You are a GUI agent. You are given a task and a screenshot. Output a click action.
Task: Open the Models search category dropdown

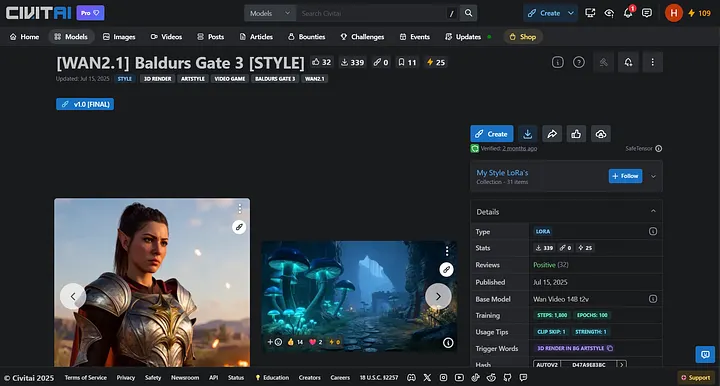pyautogui.click(x=270, y=13)
